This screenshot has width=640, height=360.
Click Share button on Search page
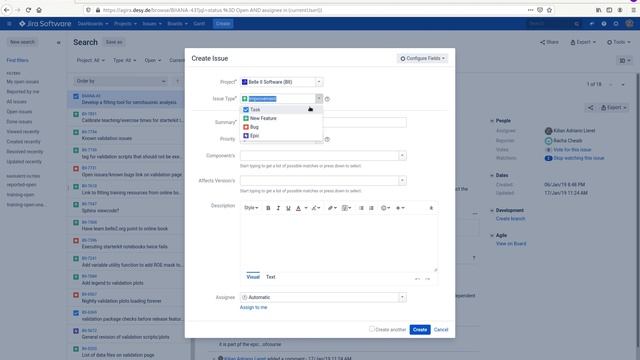(549, 42)
